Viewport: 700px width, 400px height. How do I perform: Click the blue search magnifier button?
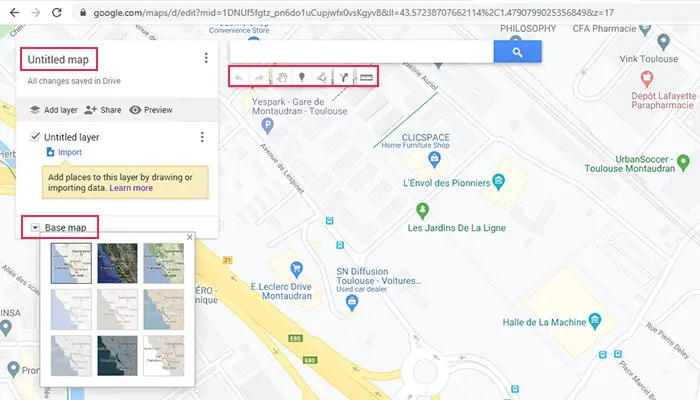pos(517,52)
